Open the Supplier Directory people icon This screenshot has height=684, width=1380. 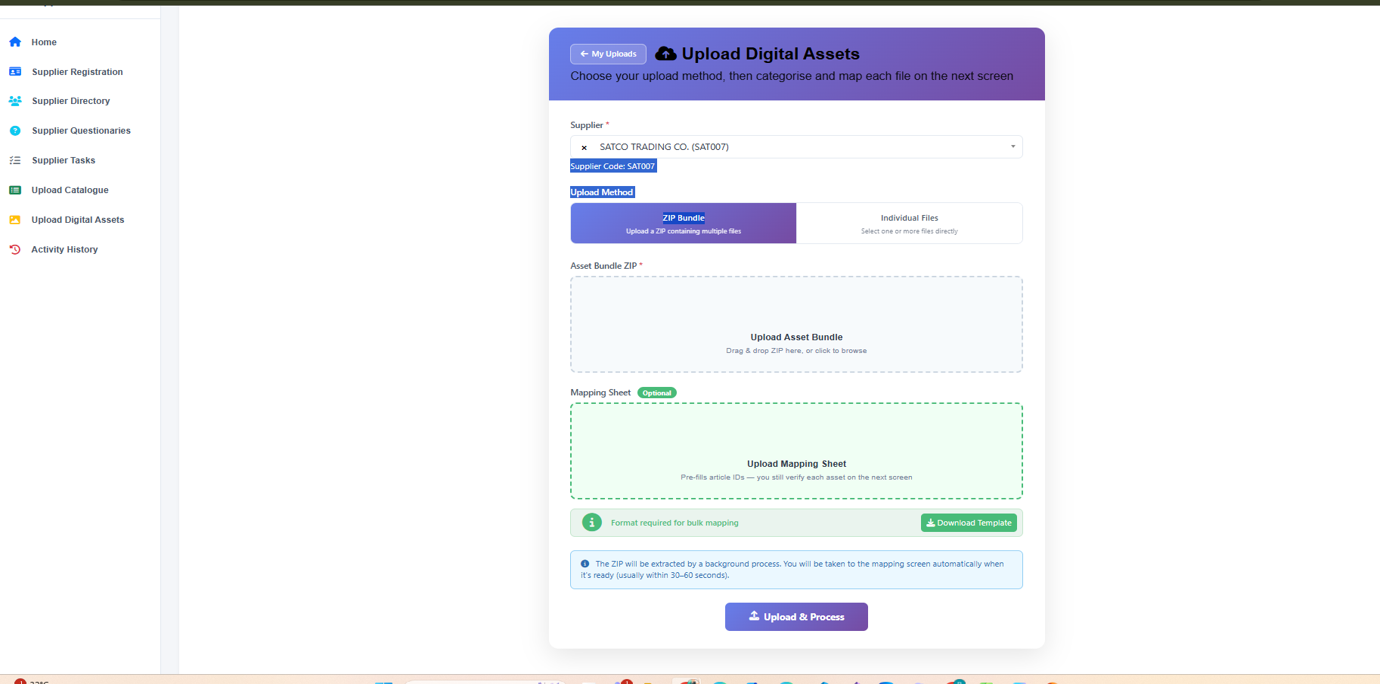click(15, 101)
